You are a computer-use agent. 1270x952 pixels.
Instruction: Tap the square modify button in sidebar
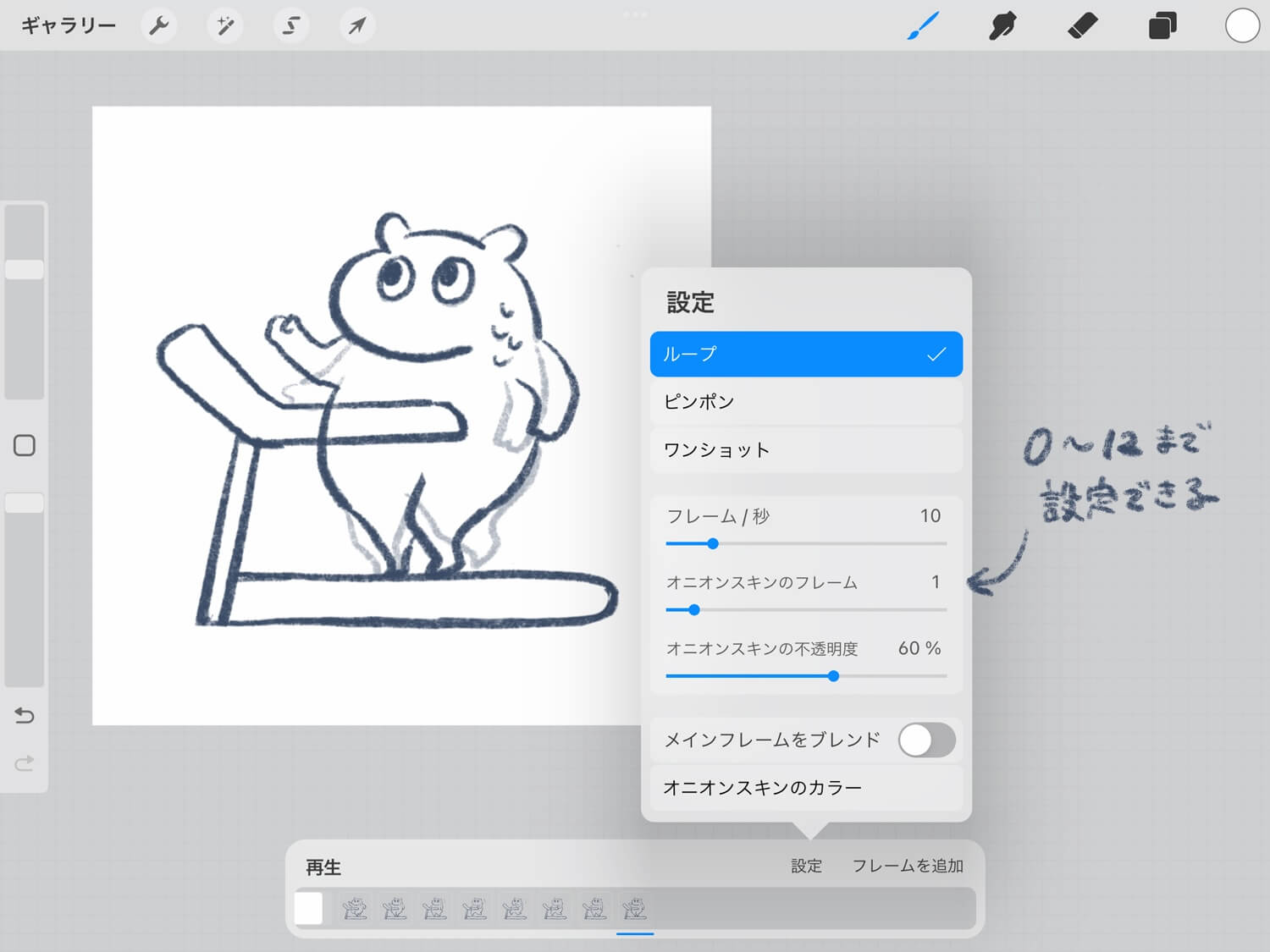25,446
